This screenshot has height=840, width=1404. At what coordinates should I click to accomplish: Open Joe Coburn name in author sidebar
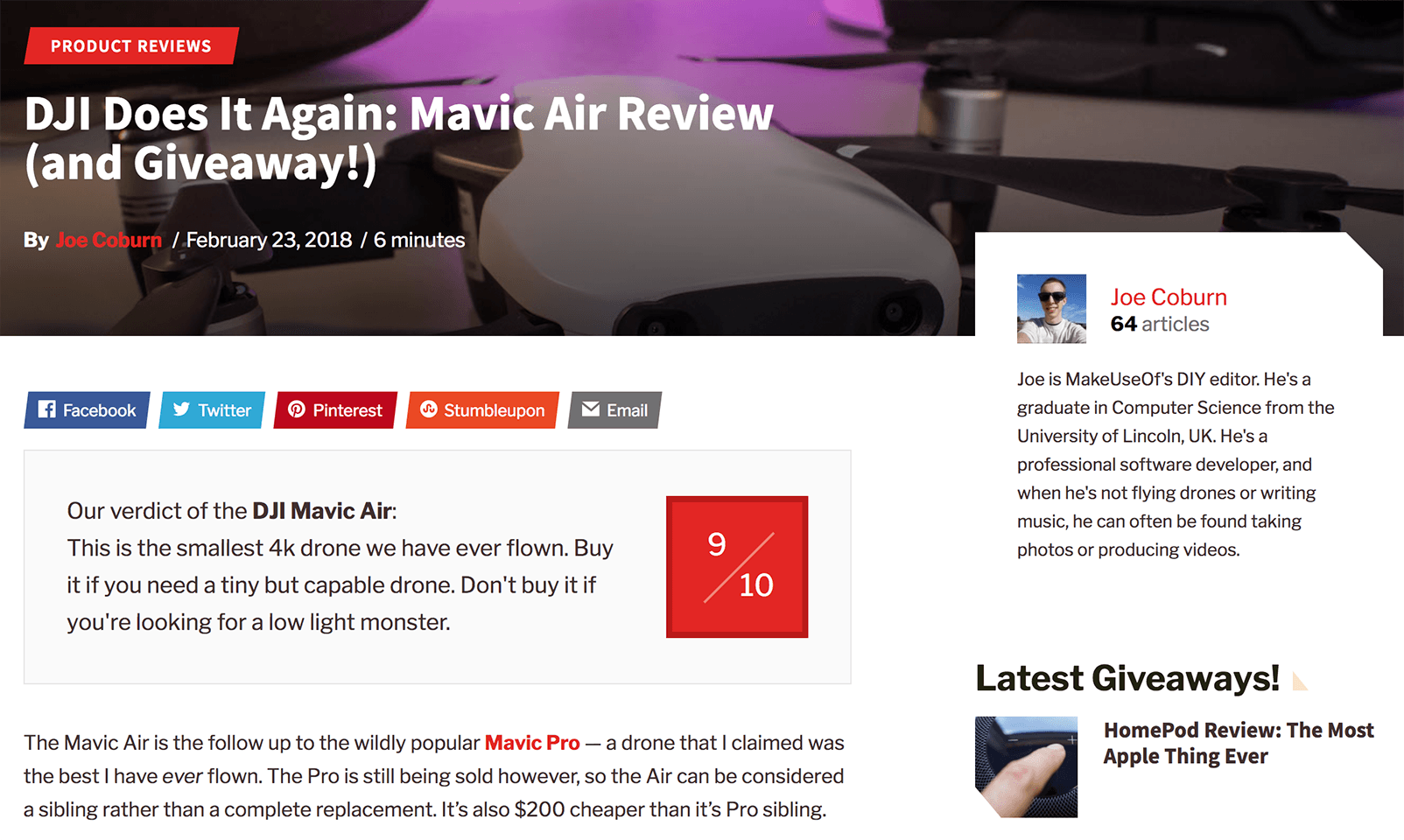click(1169, 297)
